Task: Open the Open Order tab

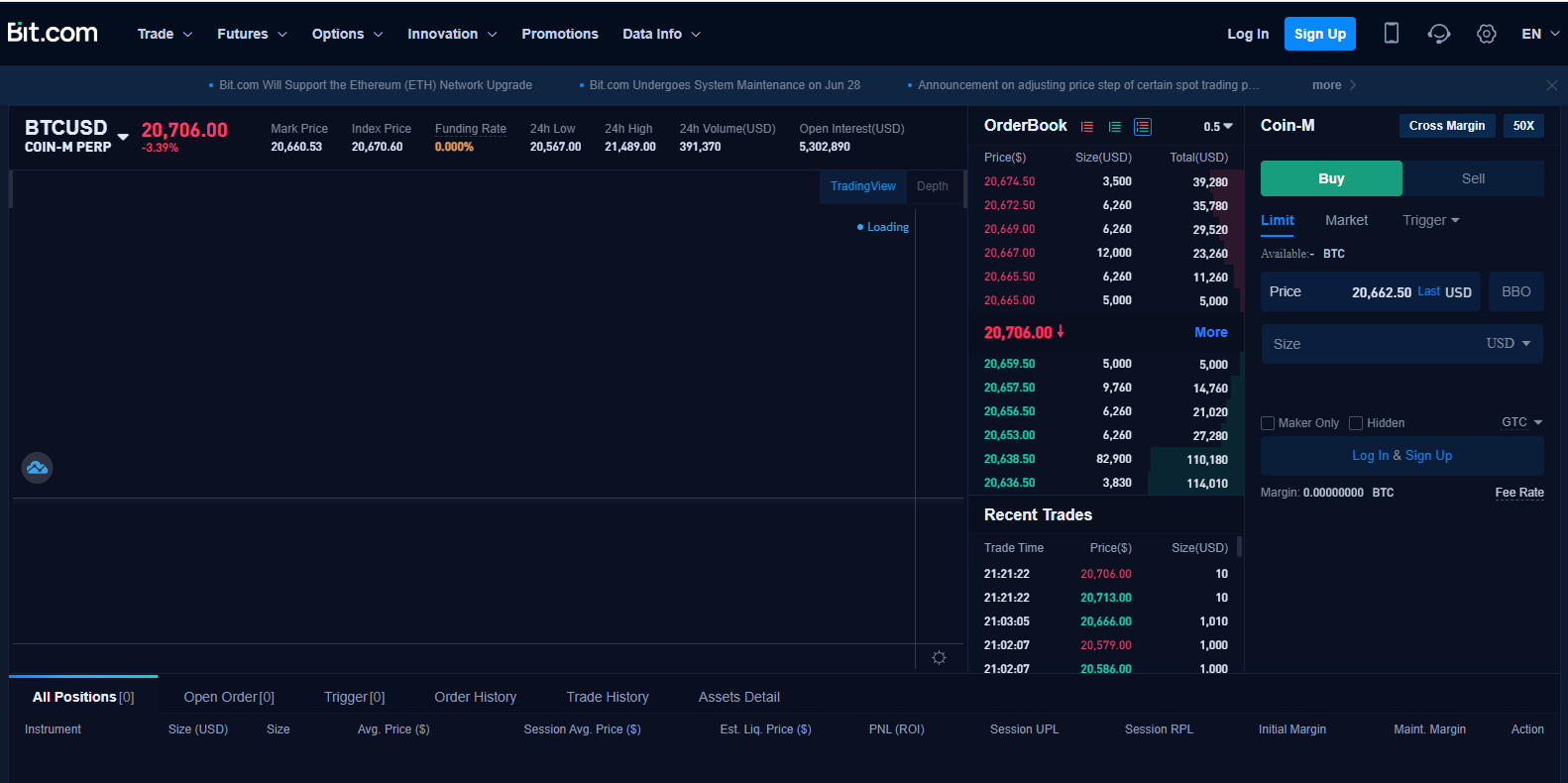Action: tap(229, 697)
